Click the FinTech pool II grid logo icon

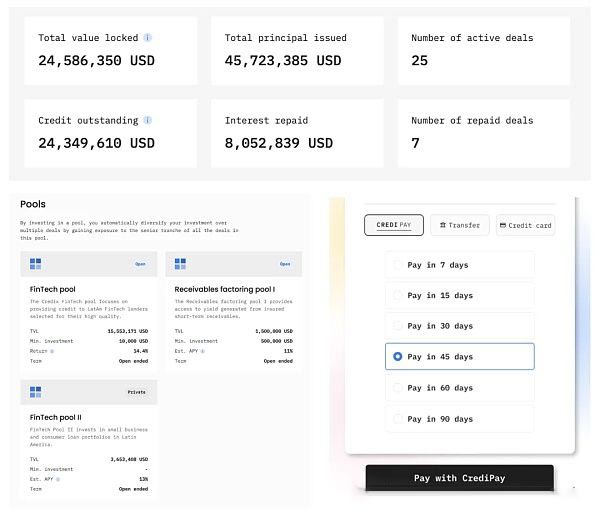[x=36, y=392]
